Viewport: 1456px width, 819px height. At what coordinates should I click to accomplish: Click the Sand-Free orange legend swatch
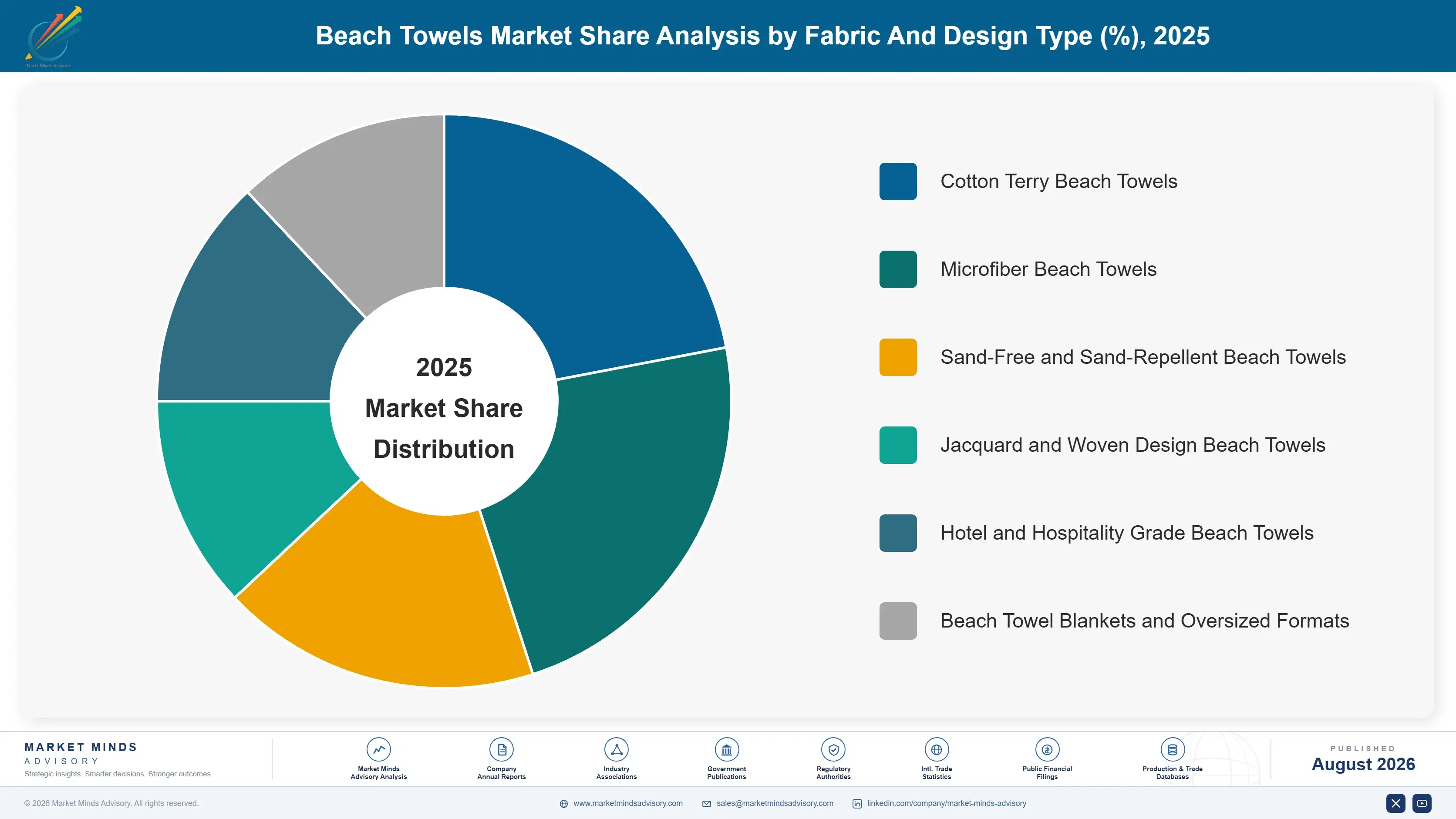point(897,357)
